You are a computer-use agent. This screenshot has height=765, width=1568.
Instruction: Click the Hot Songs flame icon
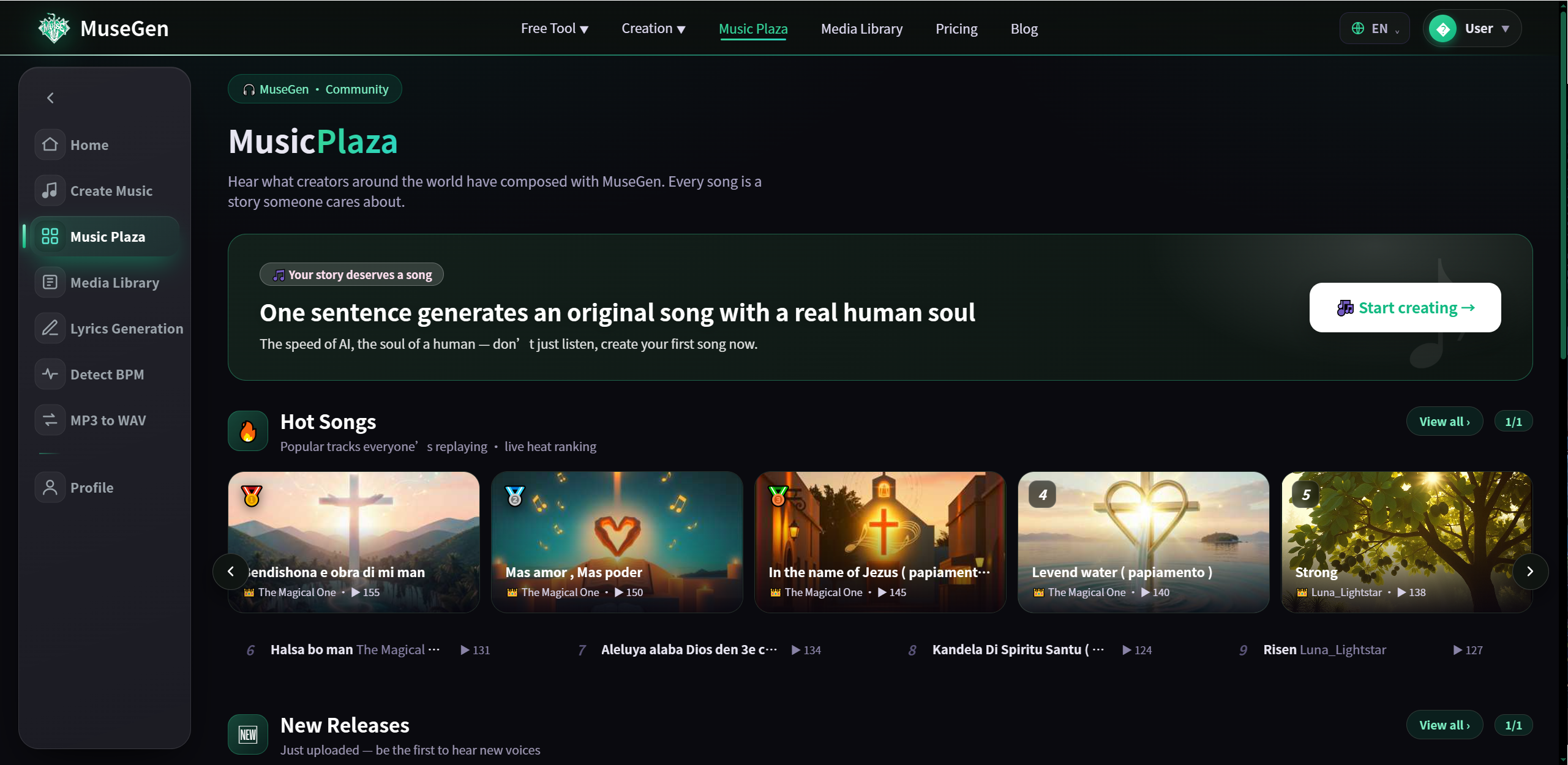click(248, 431)
